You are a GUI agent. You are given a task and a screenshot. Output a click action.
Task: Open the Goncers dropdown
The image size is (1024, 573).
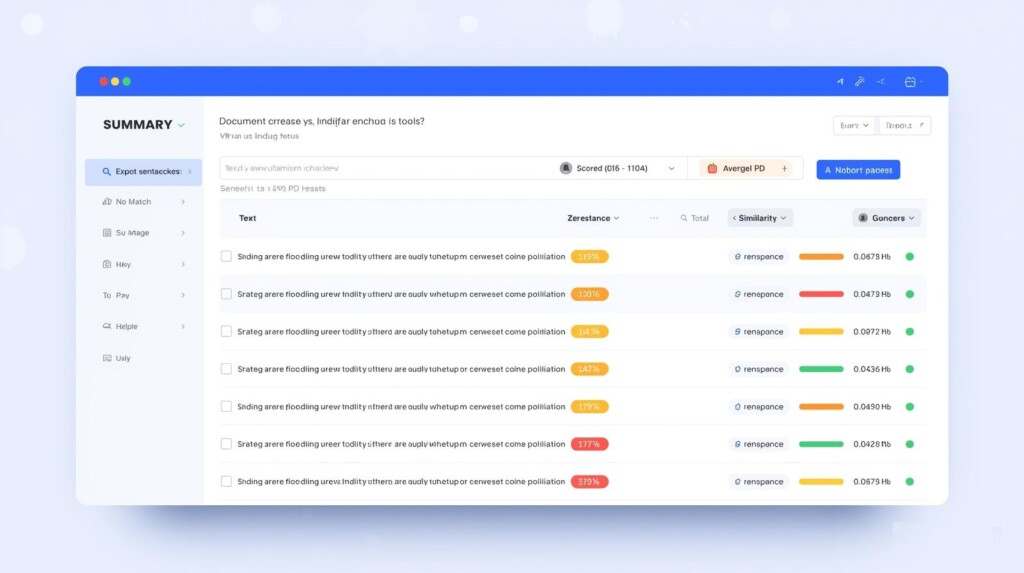click(x=886, y=218)
